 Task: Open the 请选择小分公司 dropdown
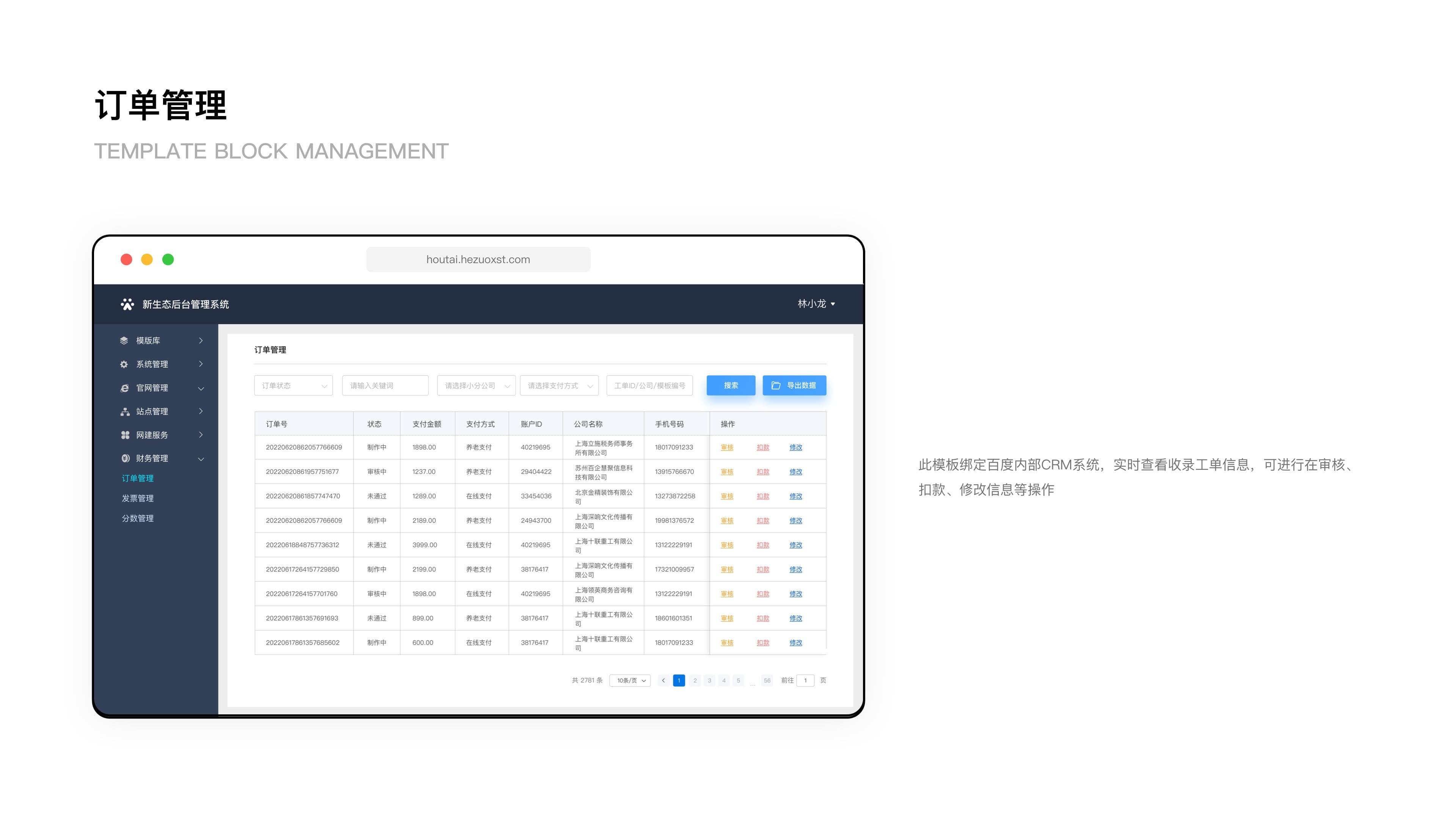tap(476, 386)
